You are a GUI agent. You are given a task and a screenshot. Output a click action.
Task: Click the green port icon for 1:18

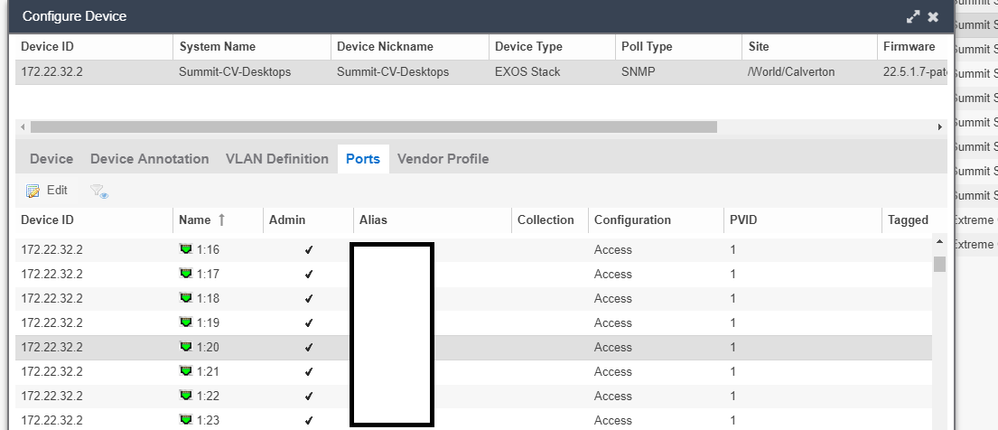[185, 299]
